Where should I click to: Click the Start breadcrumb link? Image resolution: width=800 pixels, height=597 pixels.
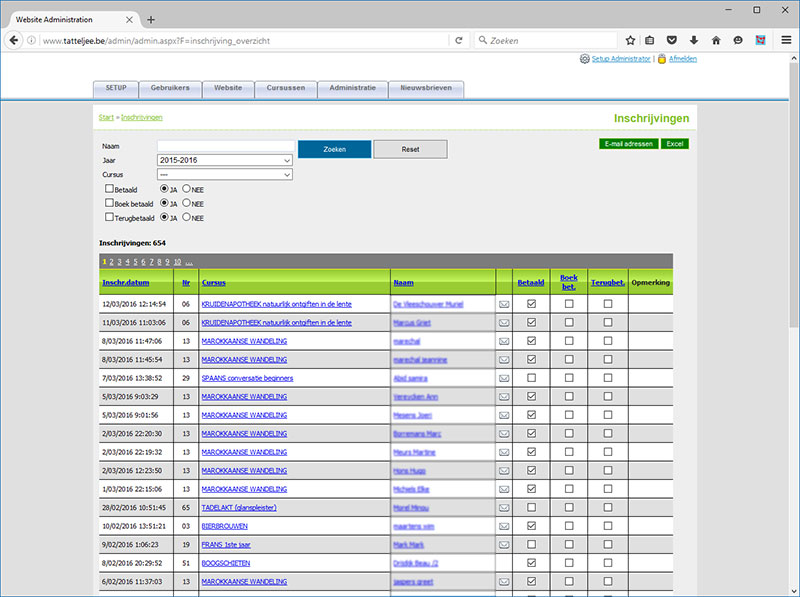click(106, 117)
